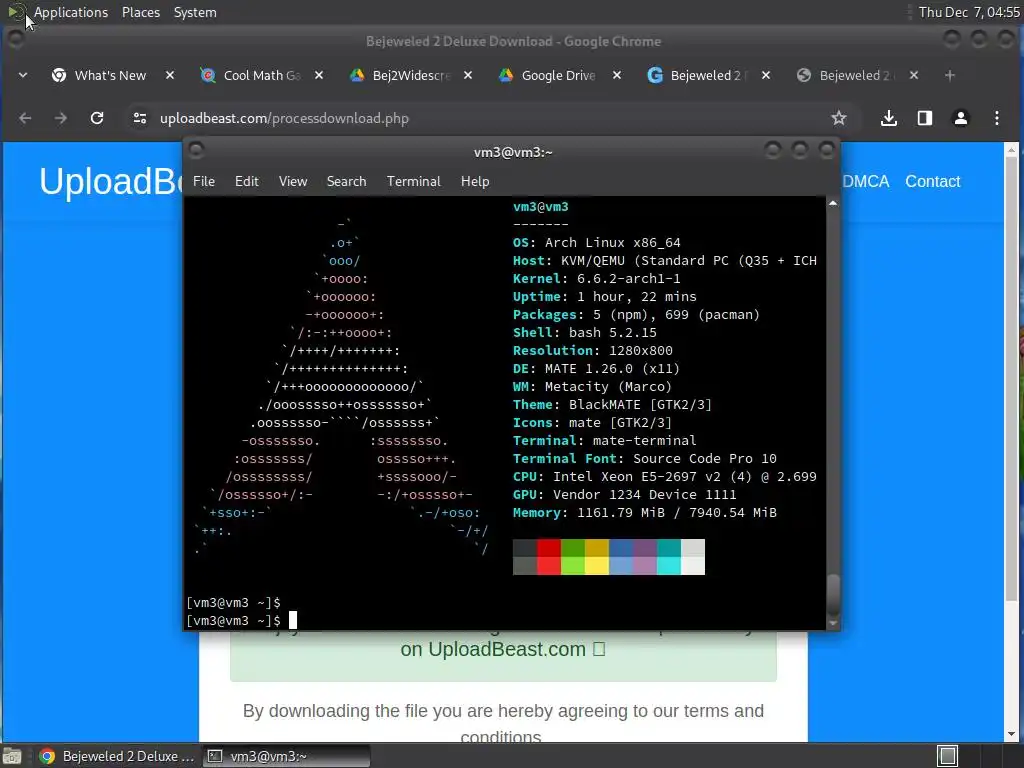Close the Google Drive tab
The width and height of the screenshot is (1024, 768).
click(x=616, y=75)
